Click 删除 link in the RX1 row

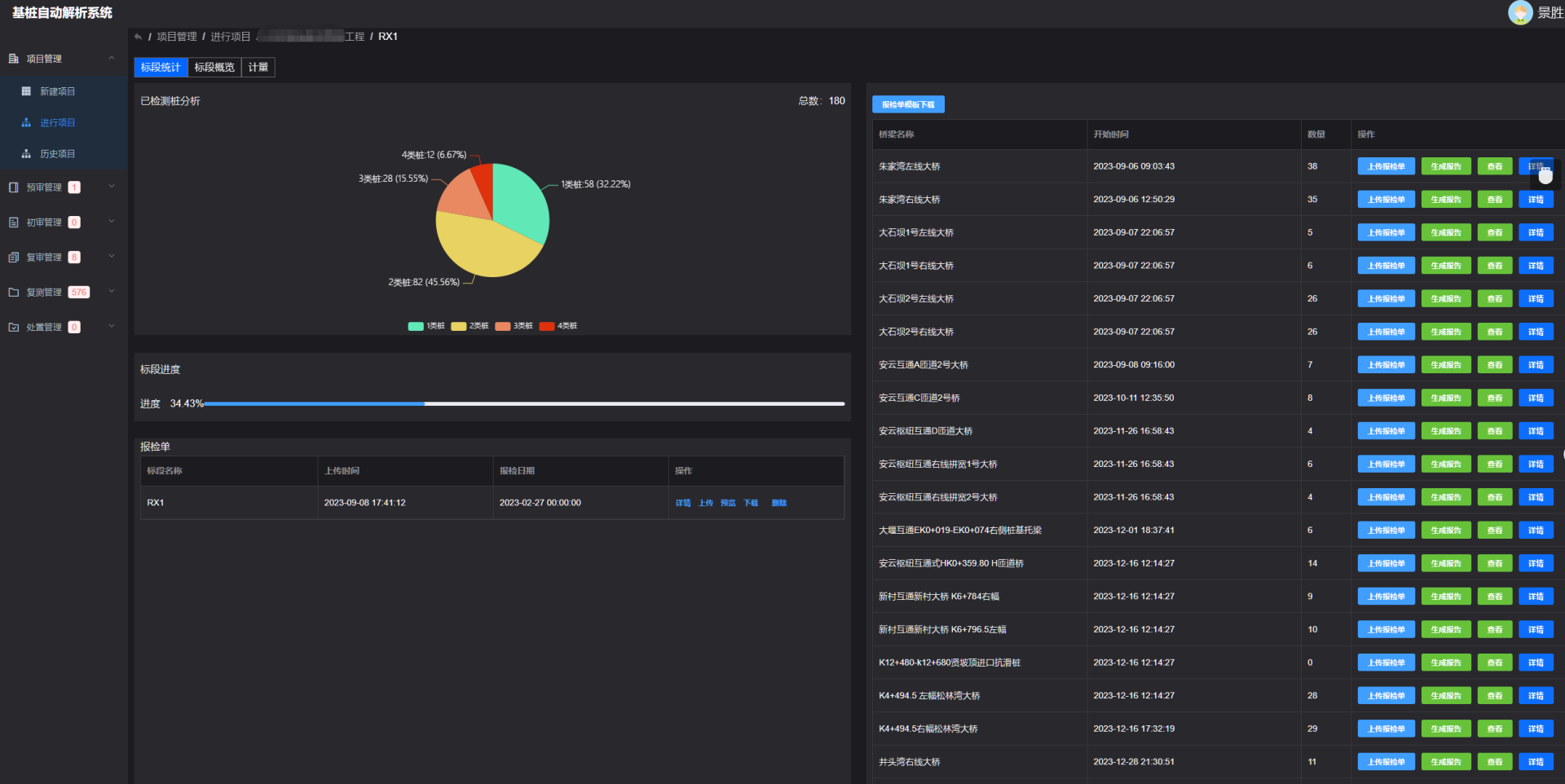point(779,503)
